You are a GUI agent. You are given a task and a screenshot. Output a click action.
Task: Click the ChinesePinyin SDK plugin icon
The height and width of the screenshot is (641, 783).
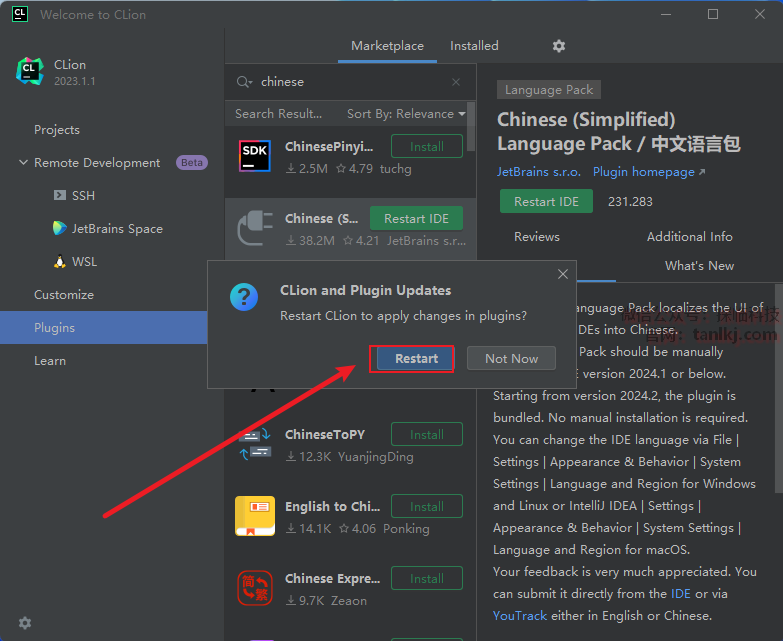254,157
